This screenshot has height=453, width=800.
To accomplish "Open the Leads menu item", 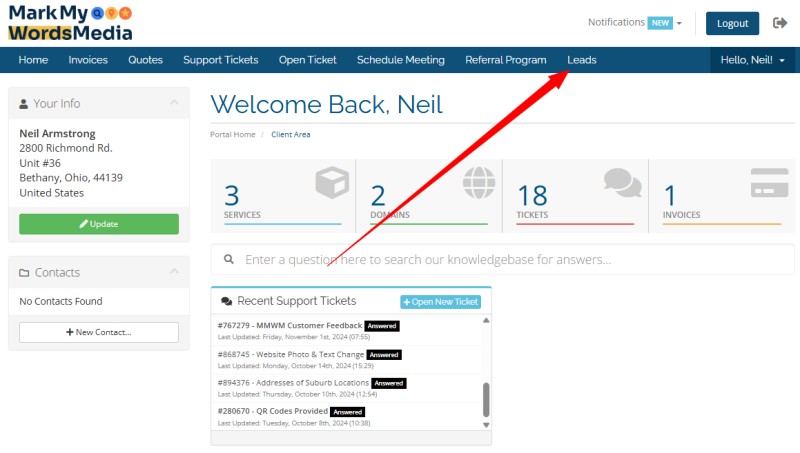I will pyautogui.click(x=582, y=60).
